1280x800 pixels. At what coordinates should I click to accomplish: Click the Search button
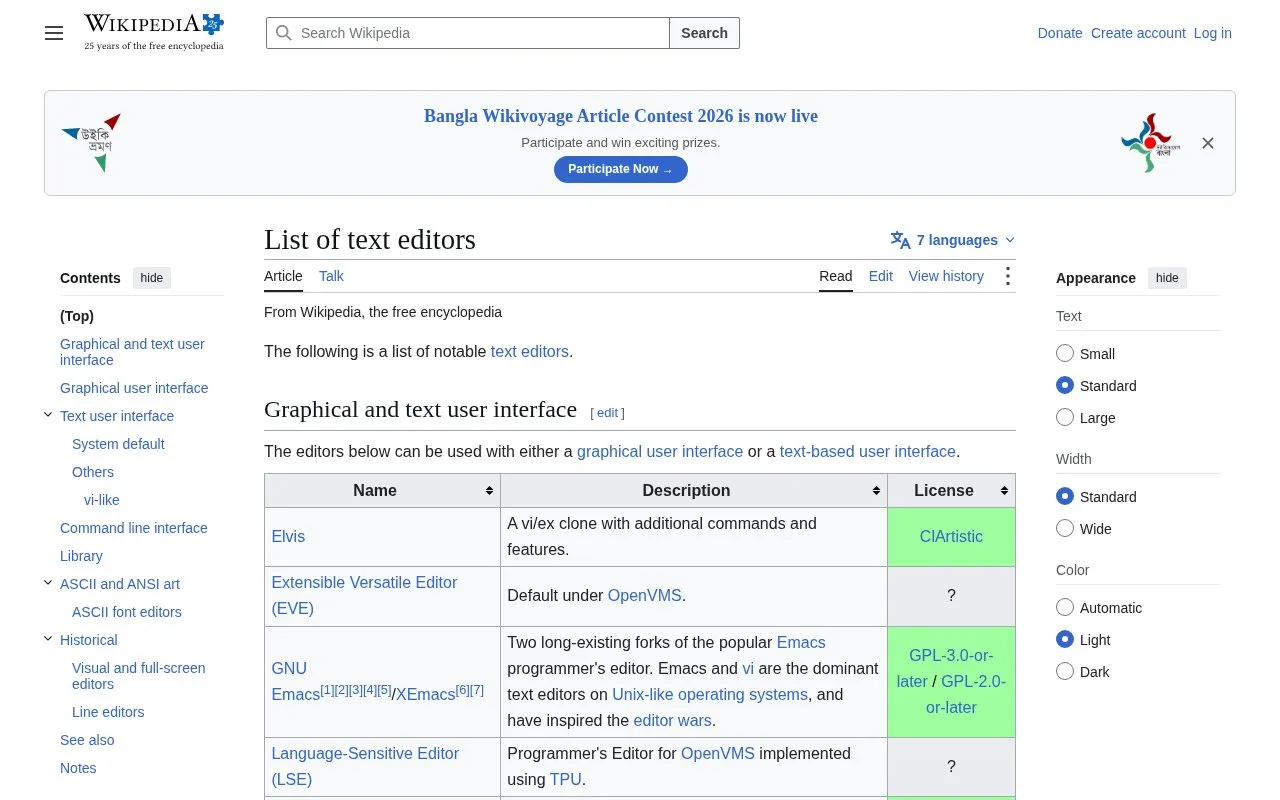pos(704,33)
